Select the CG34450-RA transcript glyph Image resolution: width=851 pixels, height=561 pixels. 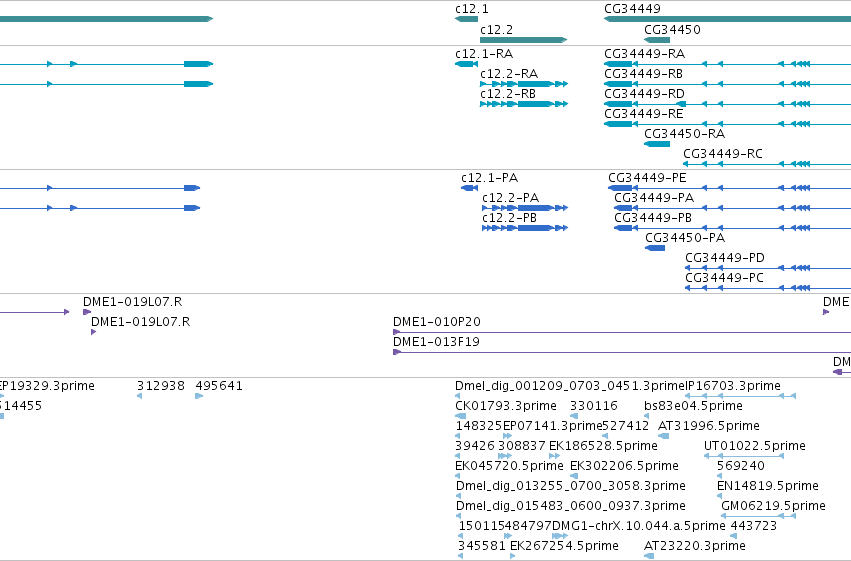(657, 144)
